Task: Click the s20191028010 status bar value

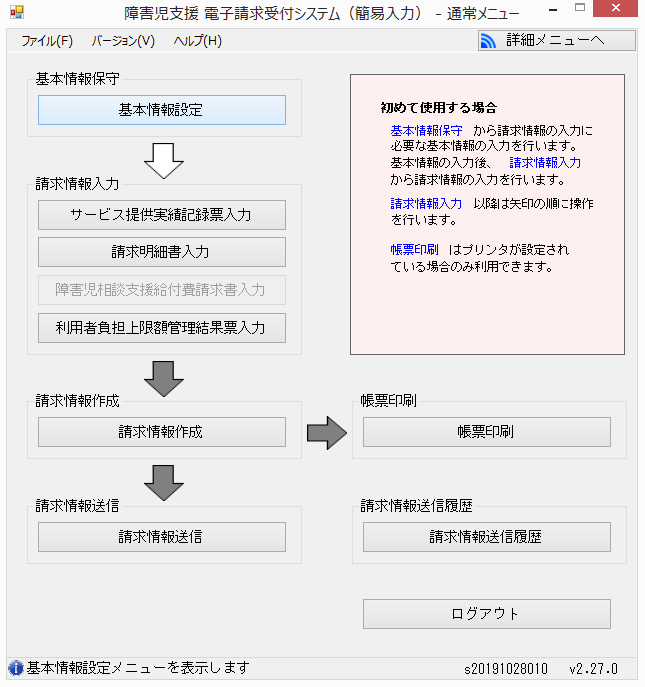Action: click(x=506, y=669)
